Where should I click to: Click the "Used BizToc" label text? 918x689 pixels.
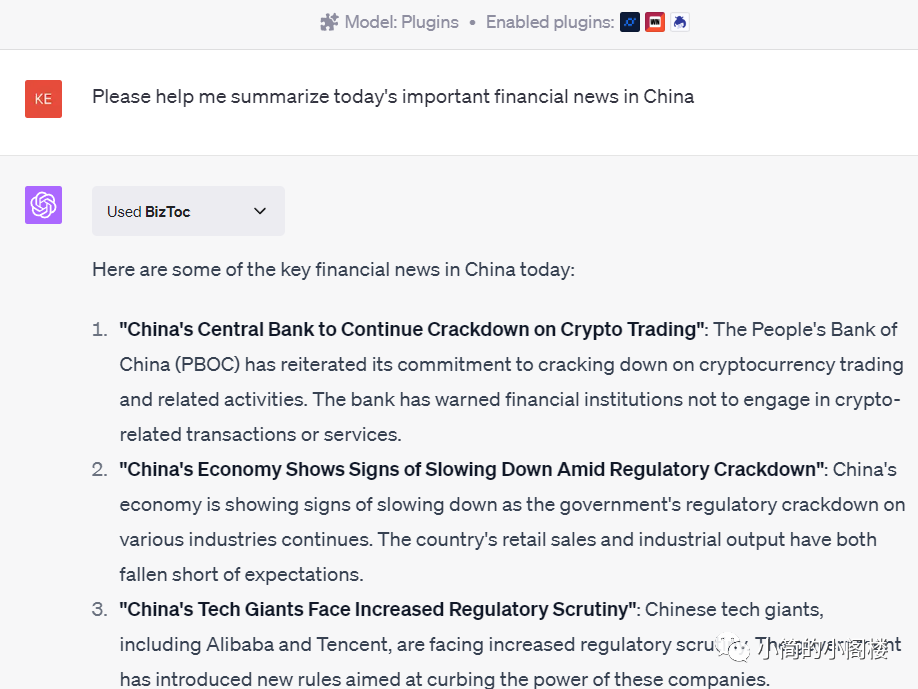[149, 212]
